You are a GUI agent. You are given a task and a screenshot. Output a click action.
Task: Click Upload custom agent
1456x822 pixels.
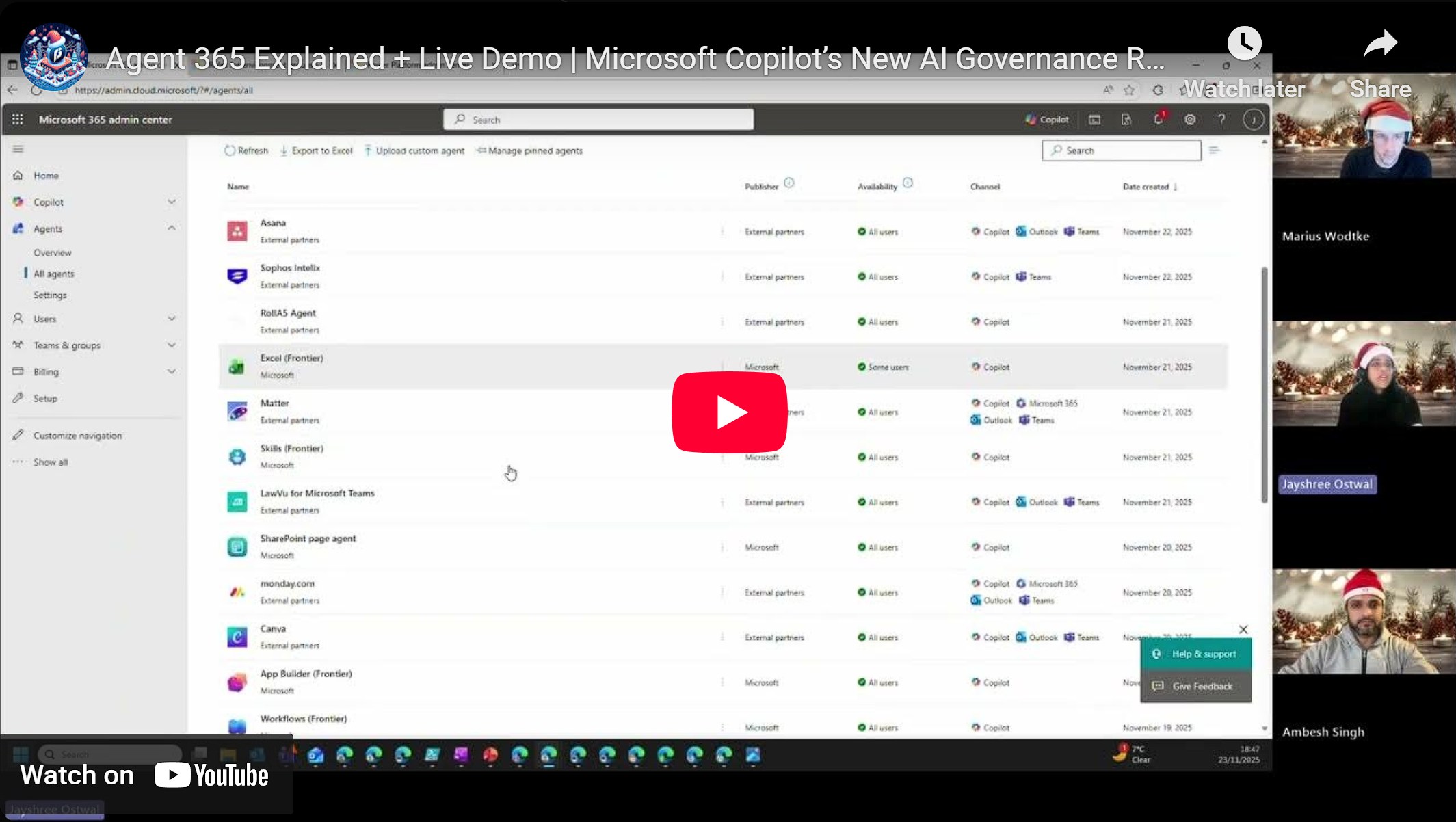[414, 150]
